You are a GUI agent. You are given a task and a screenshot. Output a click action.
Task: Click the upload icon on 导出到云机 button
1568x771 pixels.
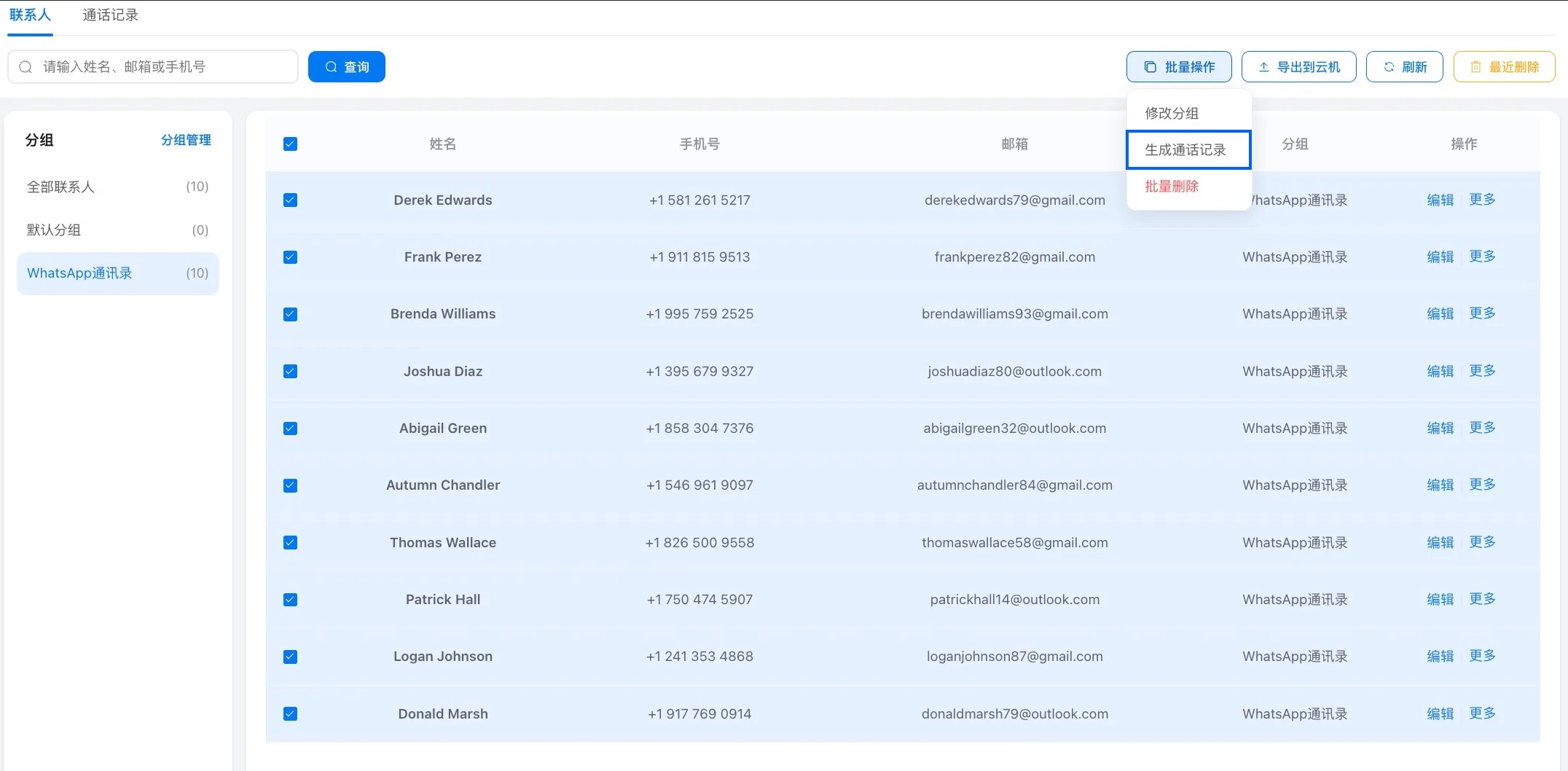point(1264,67)
